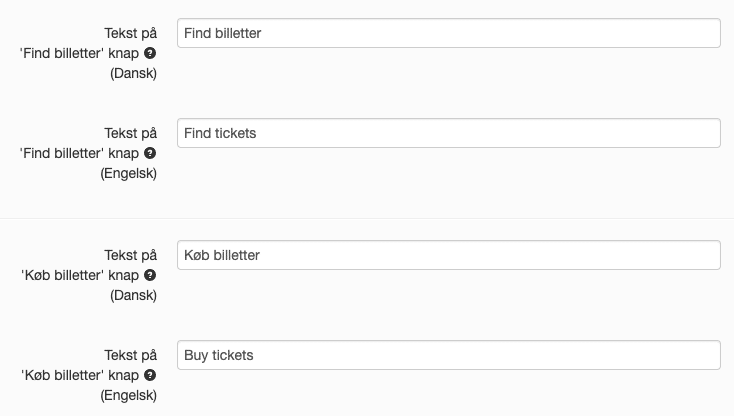Viewport: 734px width, 416px height.
Task: Click the 'Find tickets' text field
Action: tap(448, 133)
